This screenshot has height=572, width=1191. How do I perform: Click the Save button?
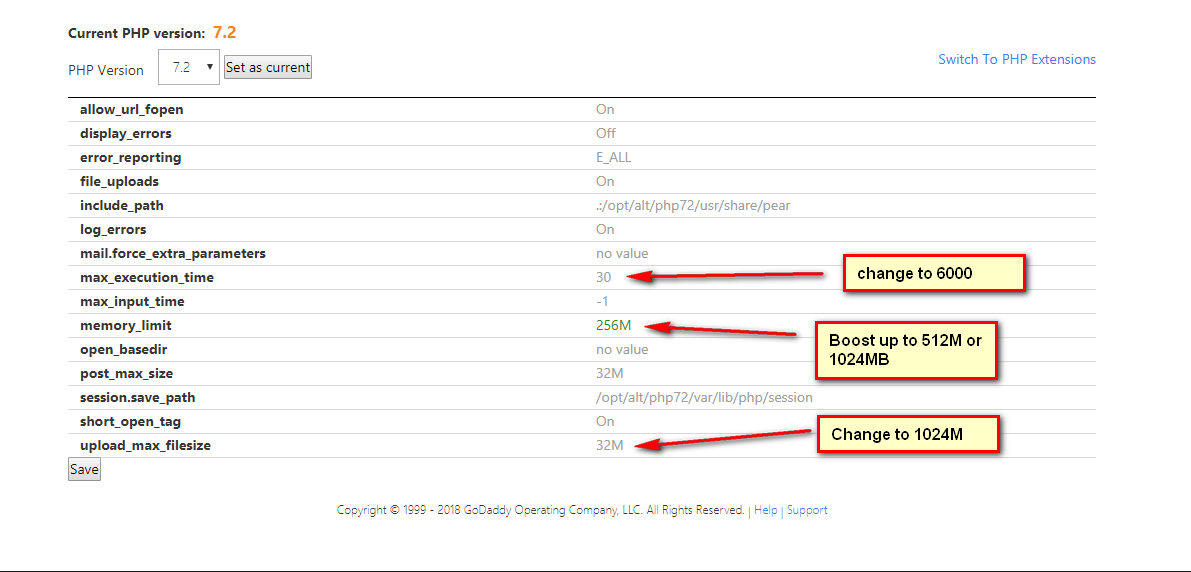[x=84, y=469]
